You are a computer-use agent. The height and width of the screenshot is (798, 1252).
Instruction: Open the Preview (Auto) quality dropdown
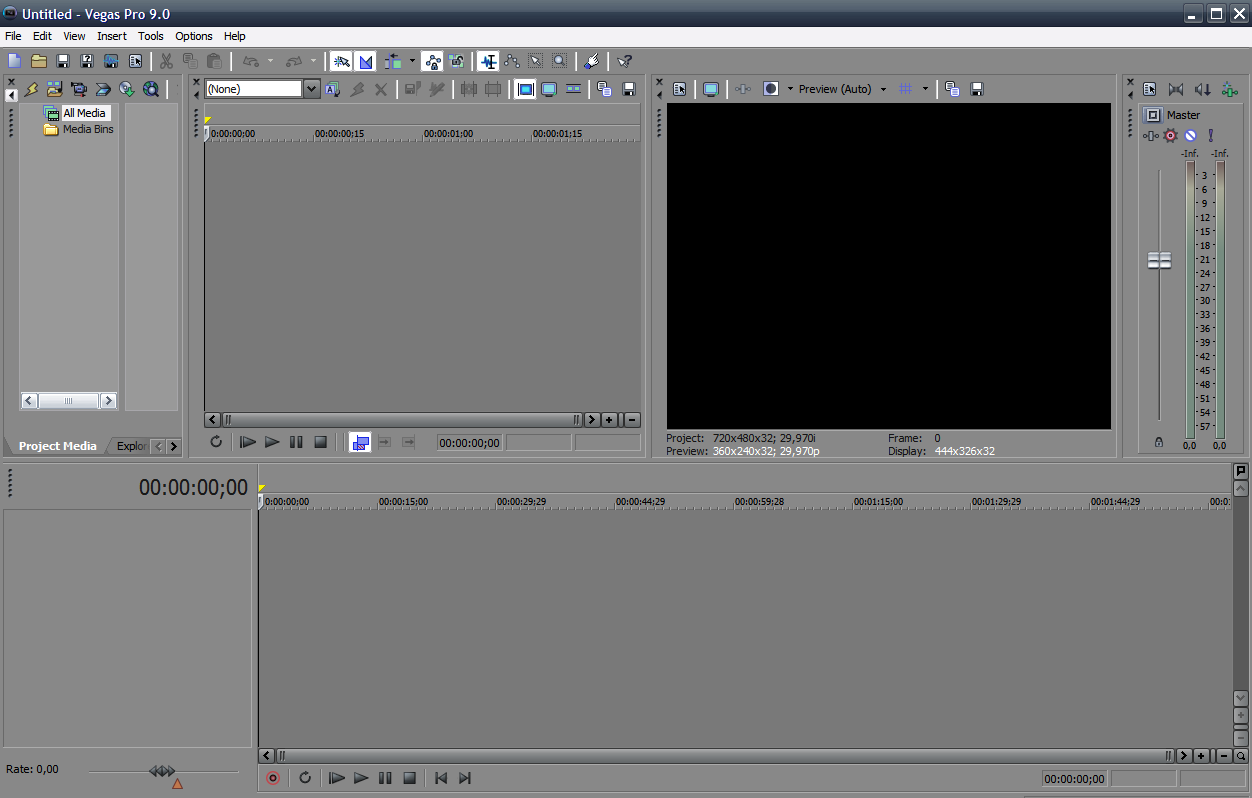[841, 89]
